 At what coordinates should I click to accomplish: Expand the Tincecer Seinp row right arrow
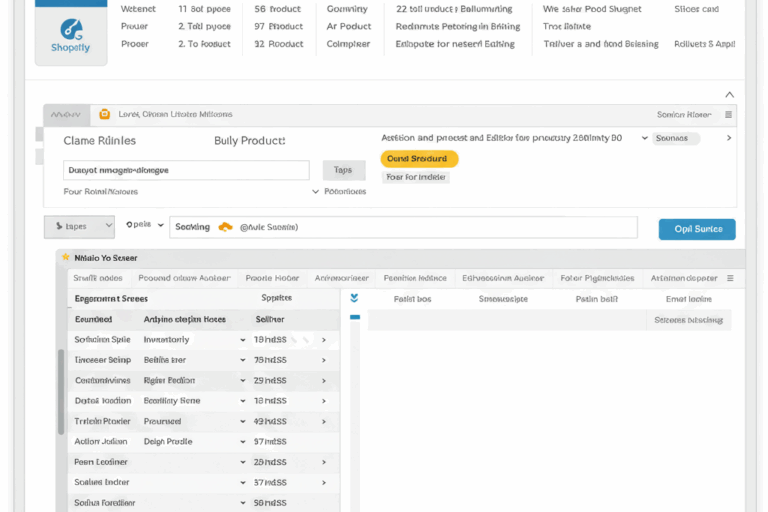[323, 360]
